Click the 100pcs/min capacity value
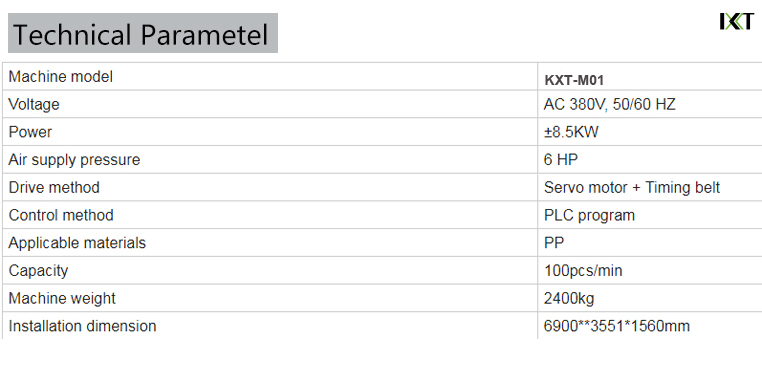Image resolution: width=762 pixels, height=372 pixels. tap(583, 271)
